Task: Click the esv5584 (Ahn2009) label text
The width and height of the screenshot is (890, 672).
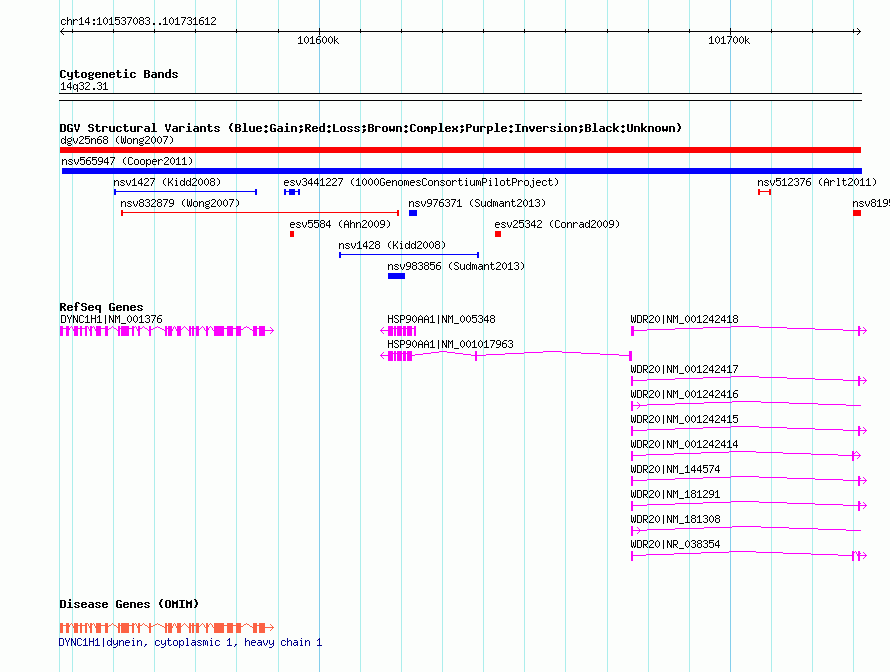Action: coord(340,224)
